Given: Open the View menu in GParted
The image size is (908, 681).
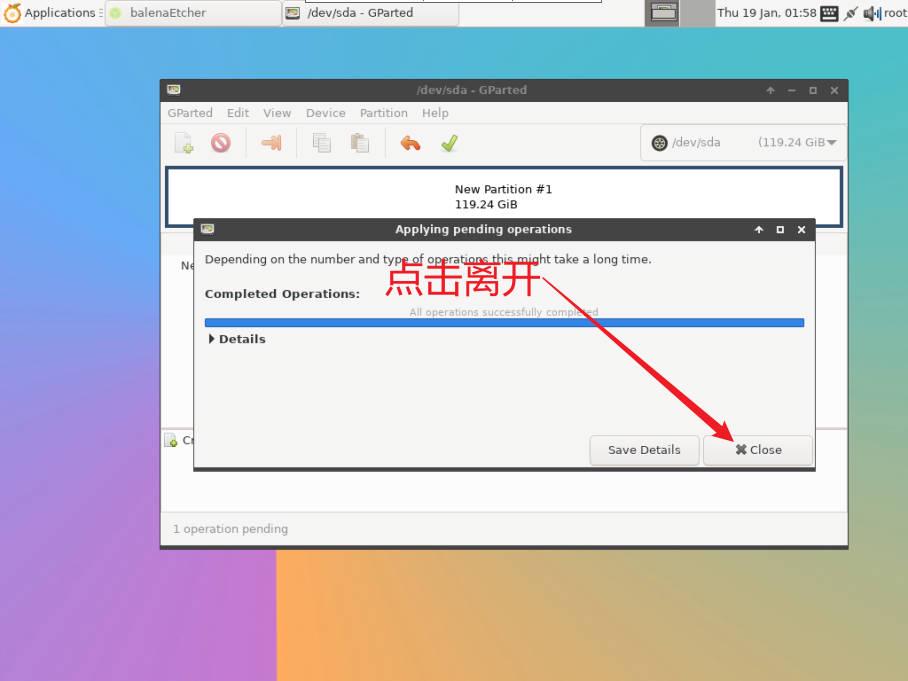Looking at the screenshot, I should (277, 113).
